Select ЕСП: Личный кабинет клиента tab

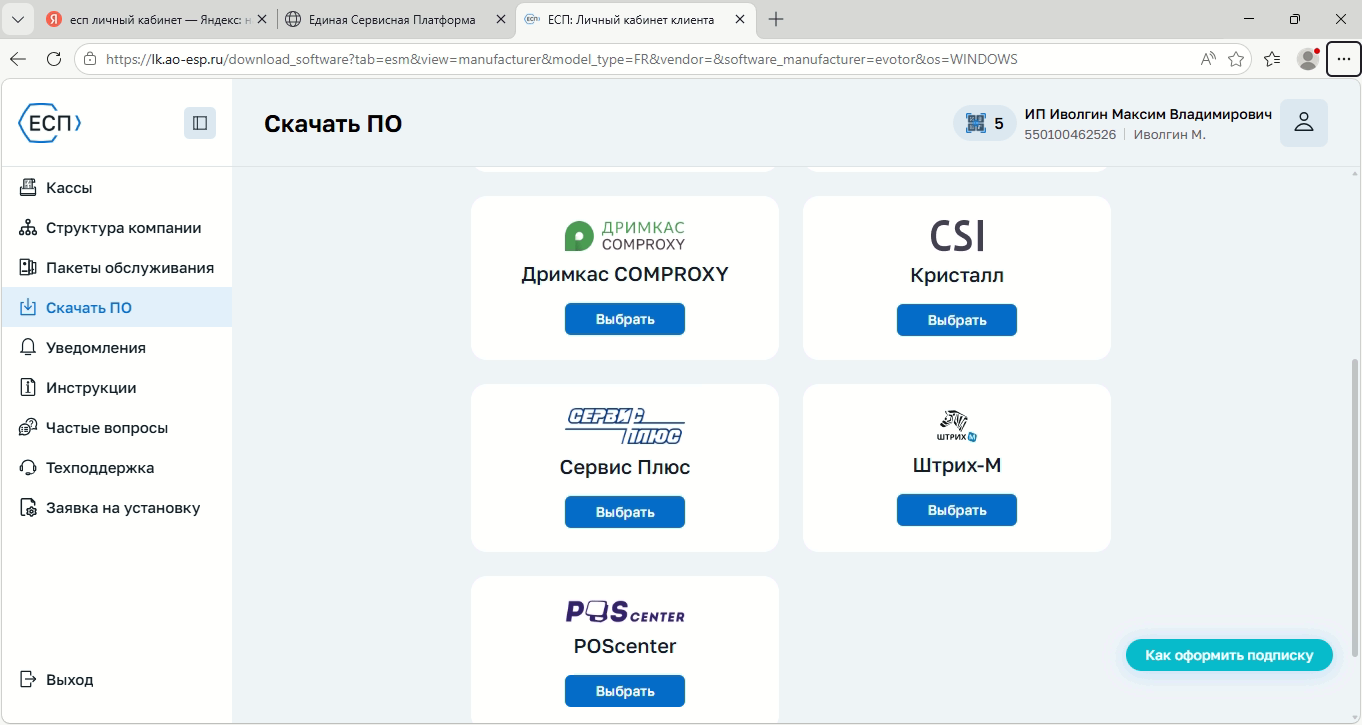(x=638, y=20)
